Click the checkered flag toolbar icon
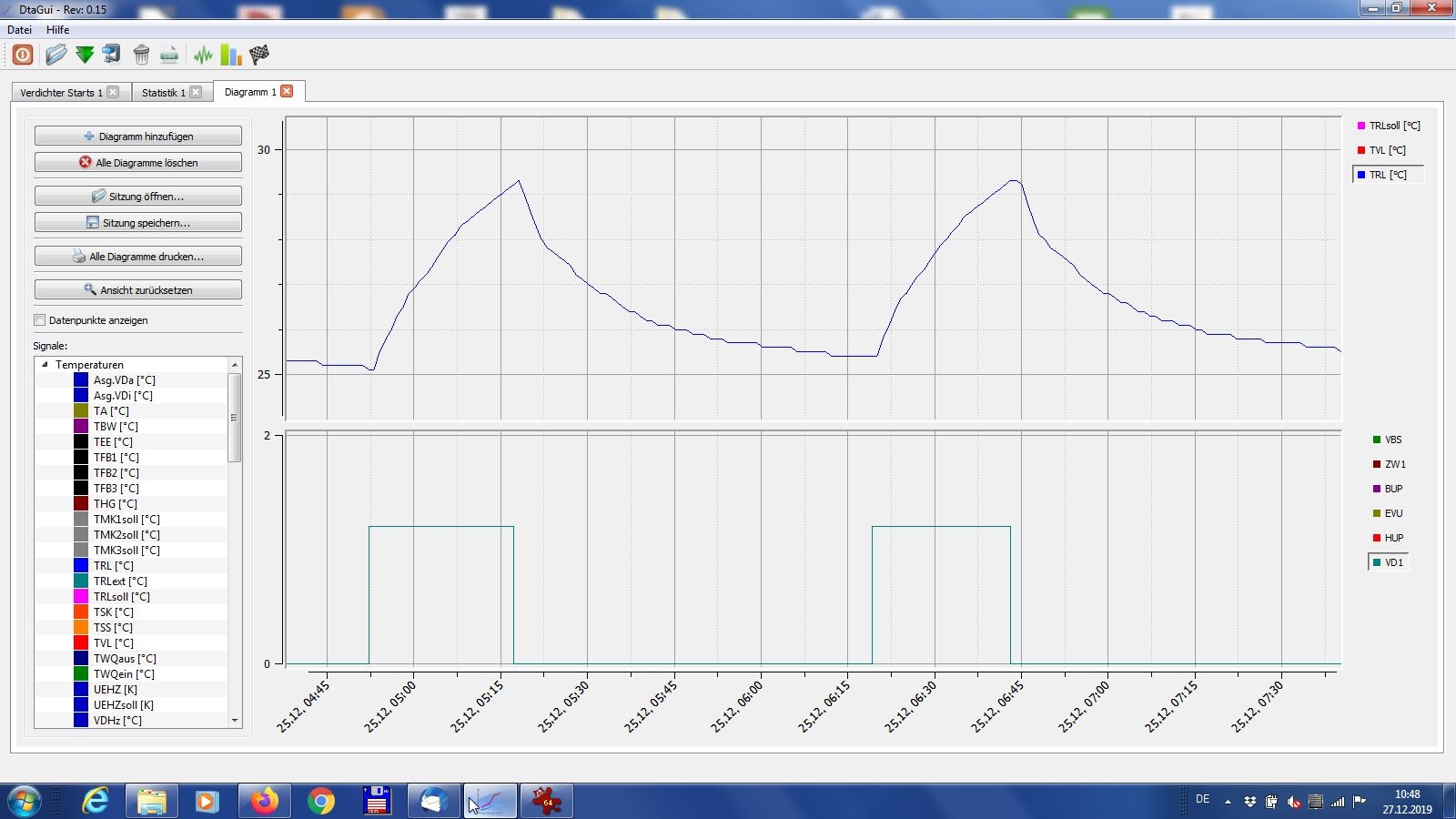This screenshot has height=819, width=1456. pyautogui.click(x=259, y=55)
